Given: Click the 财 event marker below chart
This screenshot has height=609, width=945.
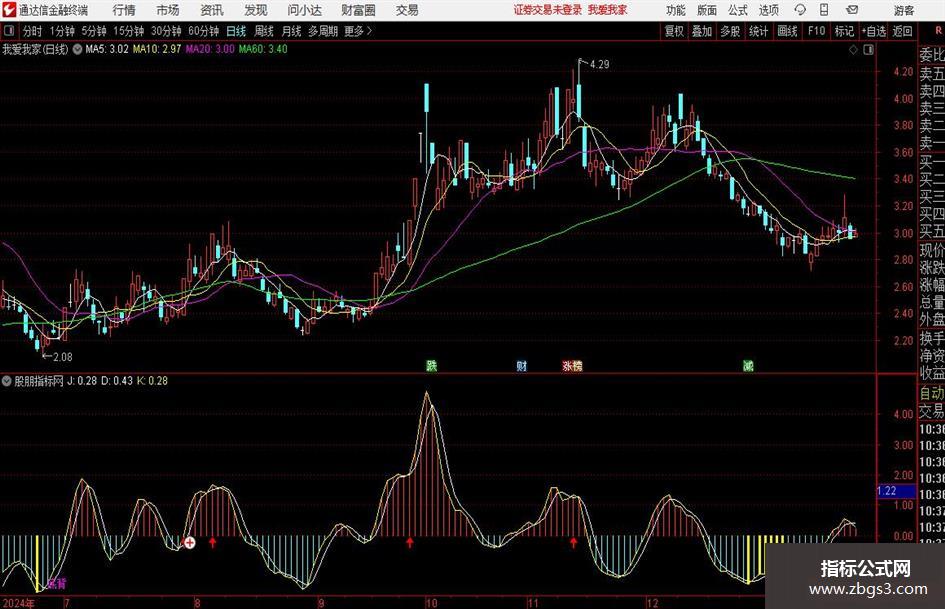Looking at the screenshot, I should coord(521,366).
